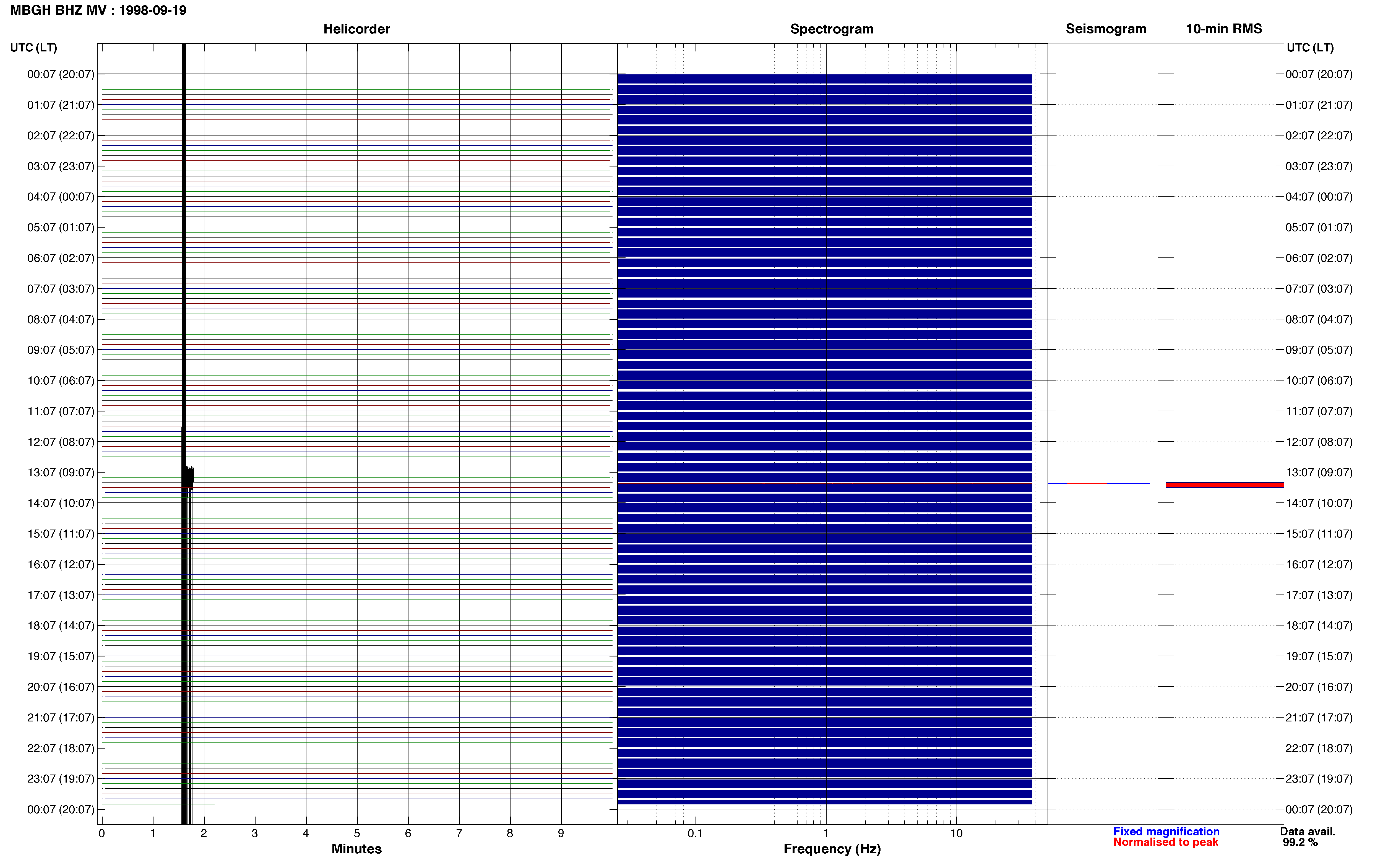The image size is (1388, 868).
Task: Click '16:07 (12:07)' on the right time axis
Action: [1319, 564]
